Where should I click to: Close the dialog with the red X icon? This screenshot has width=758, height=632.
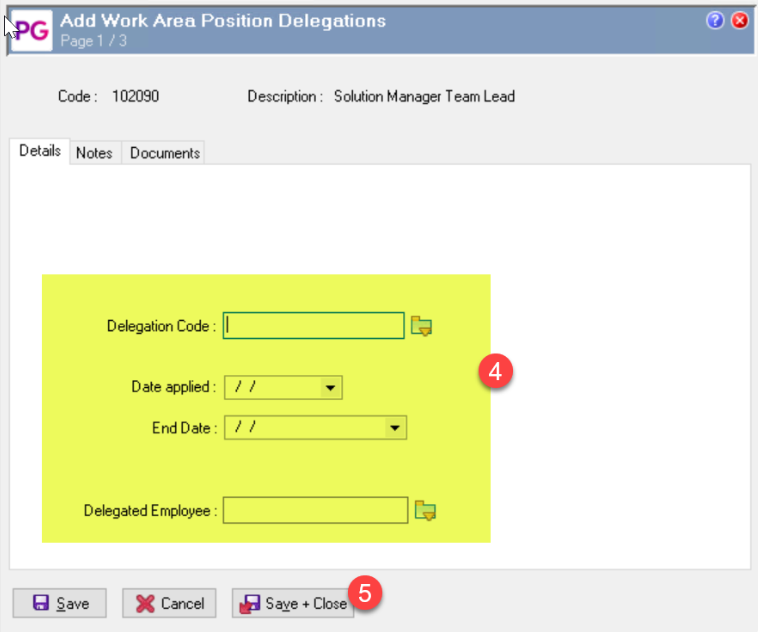(x=740, y=21)
